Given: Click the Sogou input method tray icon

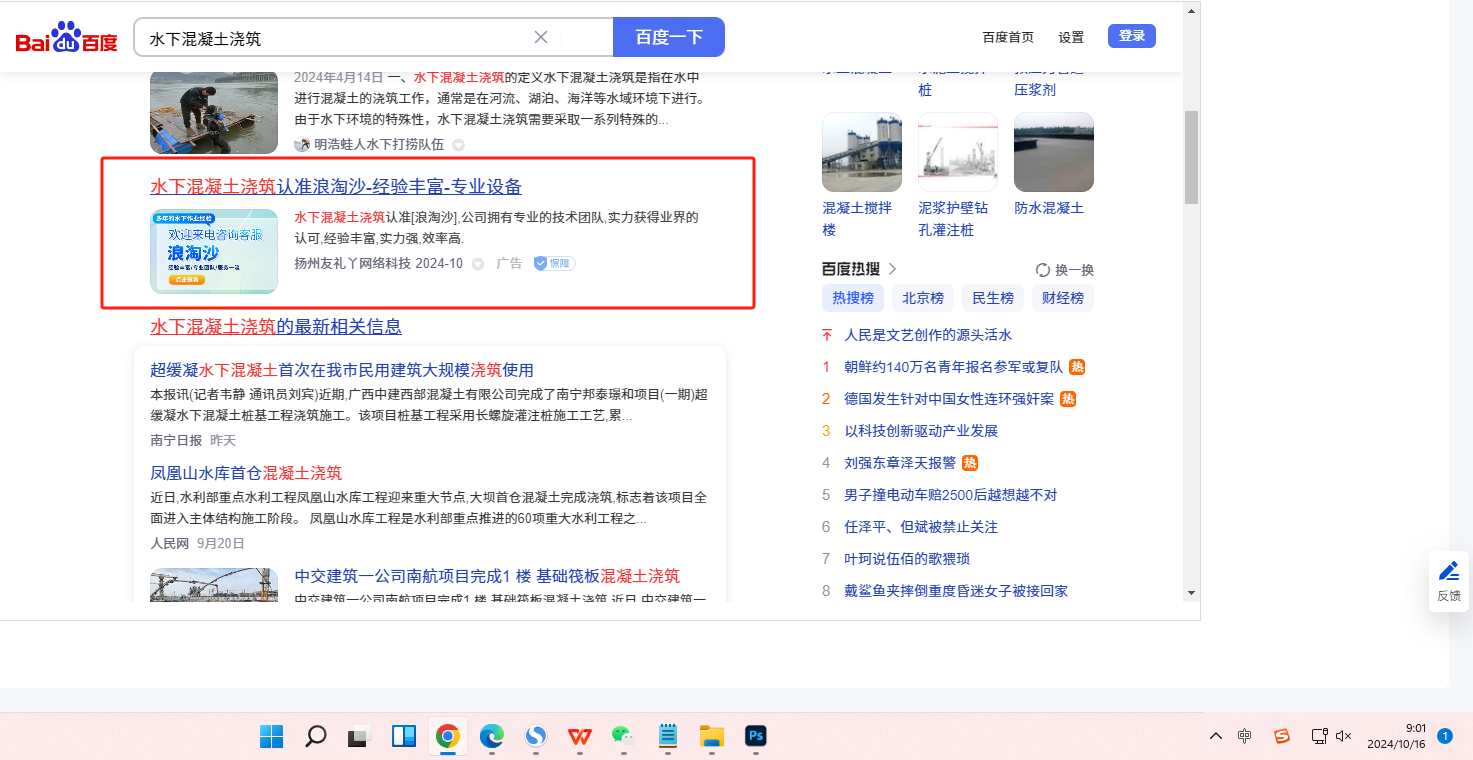Looking at the screenshot, I should tap(1282, 736).
